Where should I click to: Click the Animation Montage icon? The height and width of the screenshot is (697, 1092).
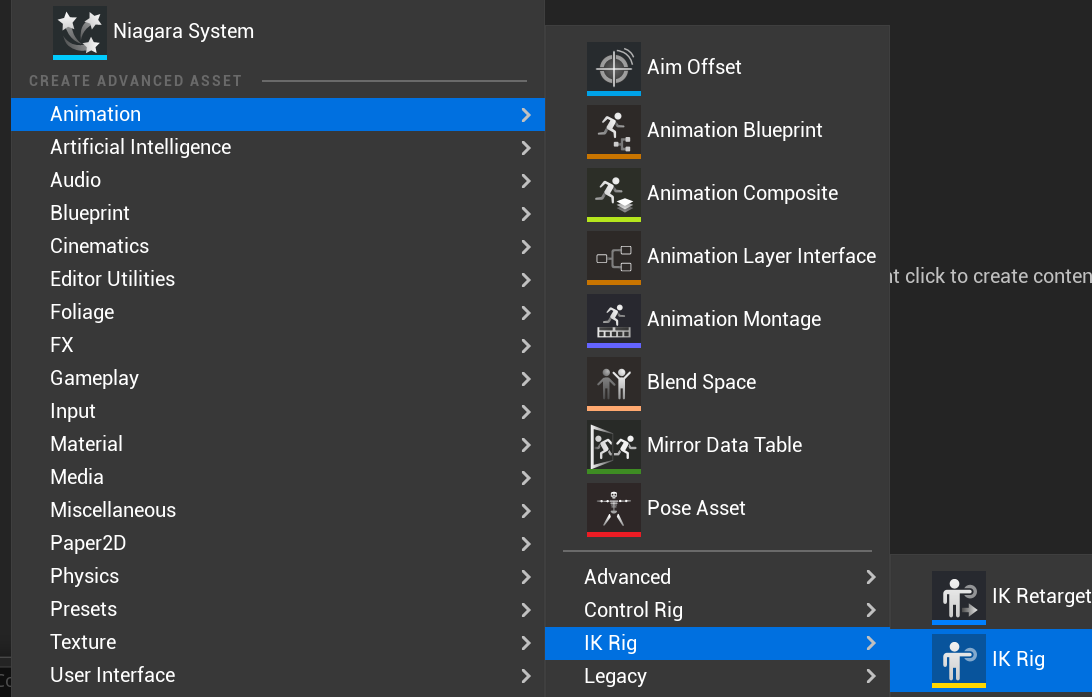[614, 320]
